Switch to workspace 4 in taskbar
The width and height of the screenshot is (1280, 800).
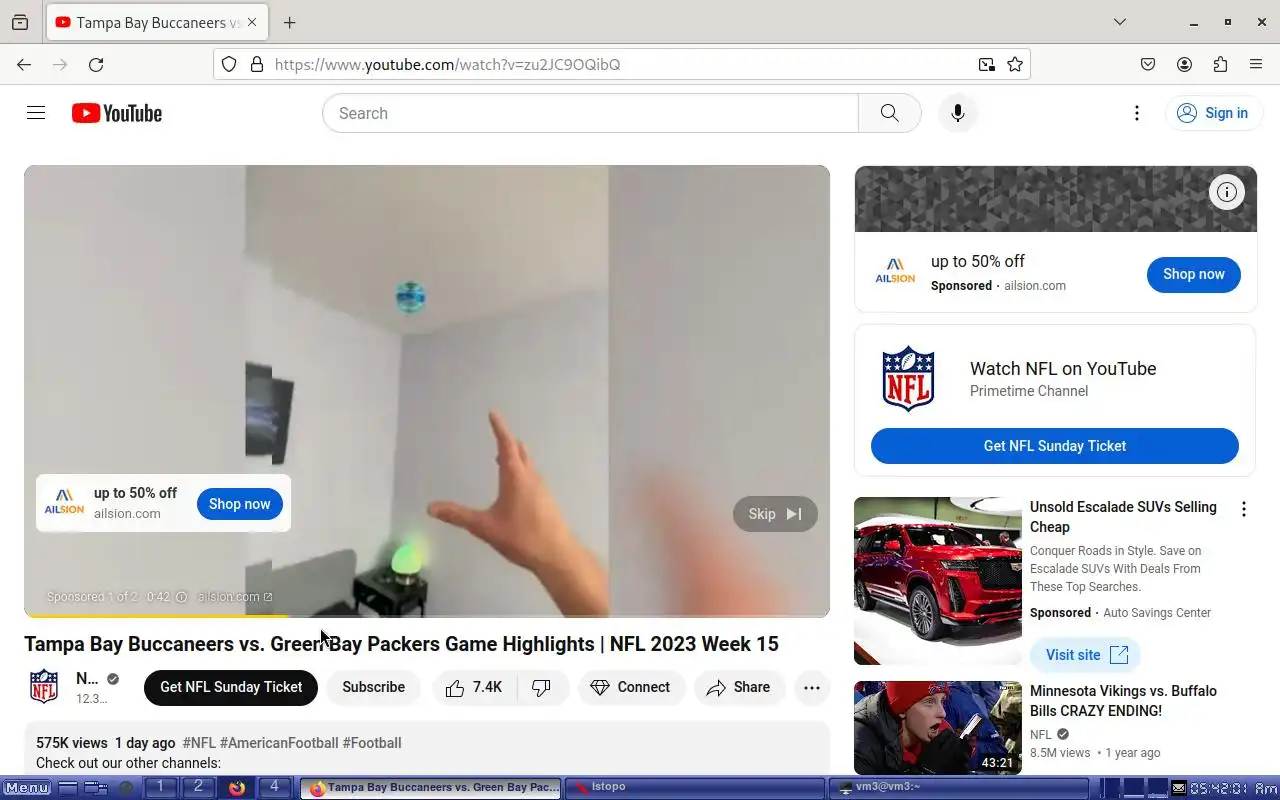(274, 787)
